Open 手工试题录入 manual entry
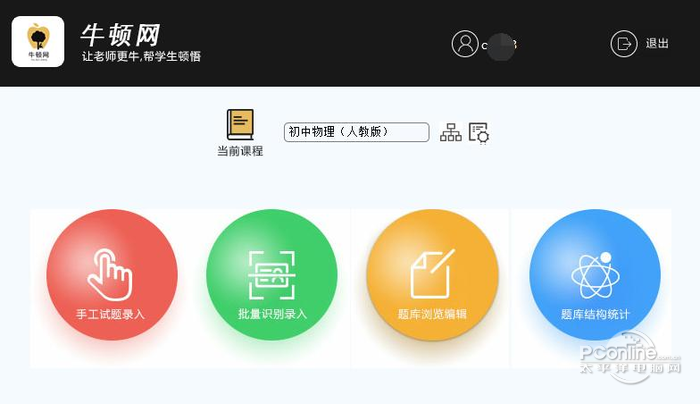 111,314
